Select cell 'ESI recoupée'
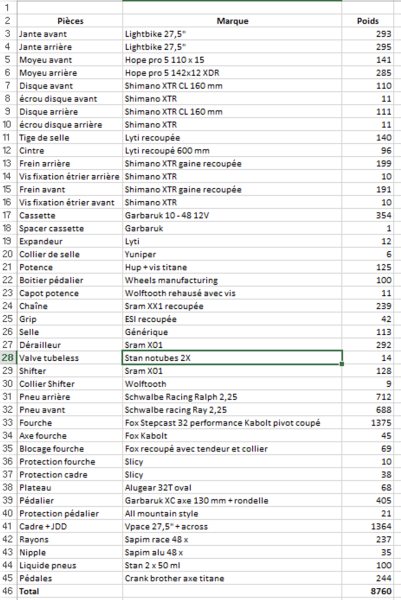401x600 pixels. (x=232, y=319)
